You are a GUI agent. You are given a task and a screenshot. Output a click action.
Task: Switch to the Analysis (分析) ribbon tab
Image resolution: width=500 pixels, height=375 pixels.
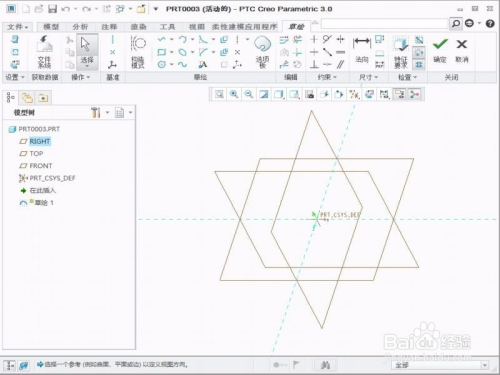pos(80,27)
